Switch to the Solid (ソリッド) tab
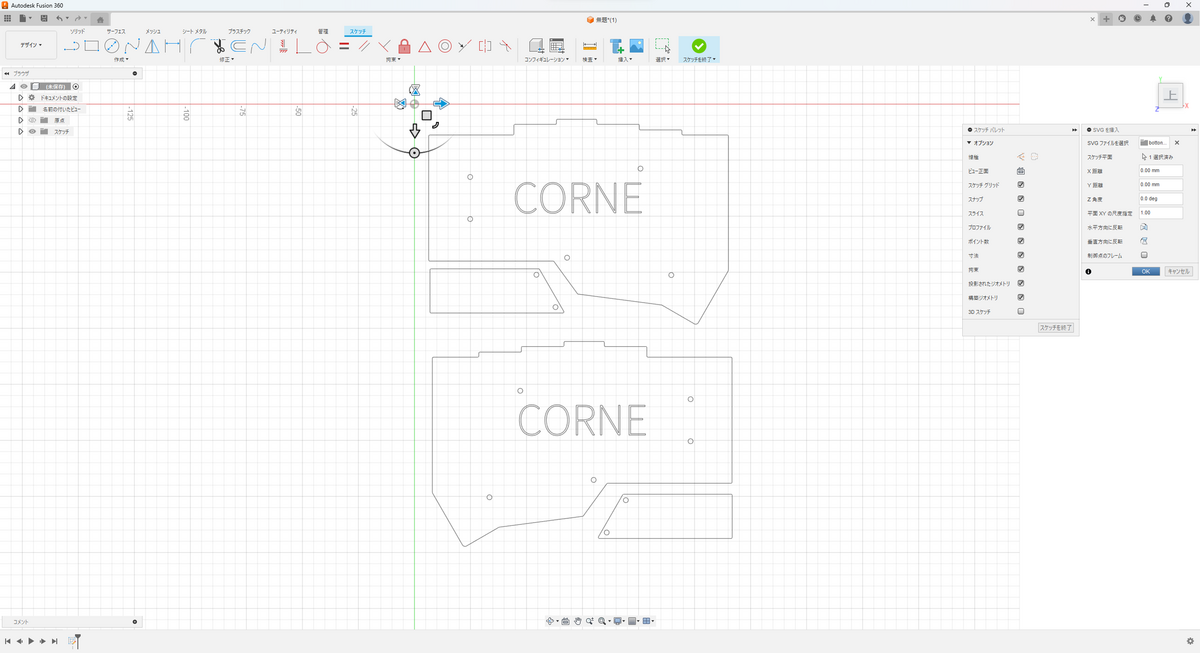The width and height of the screenshot is (1200, 653). pyautogui.click(x=77, y=32)
